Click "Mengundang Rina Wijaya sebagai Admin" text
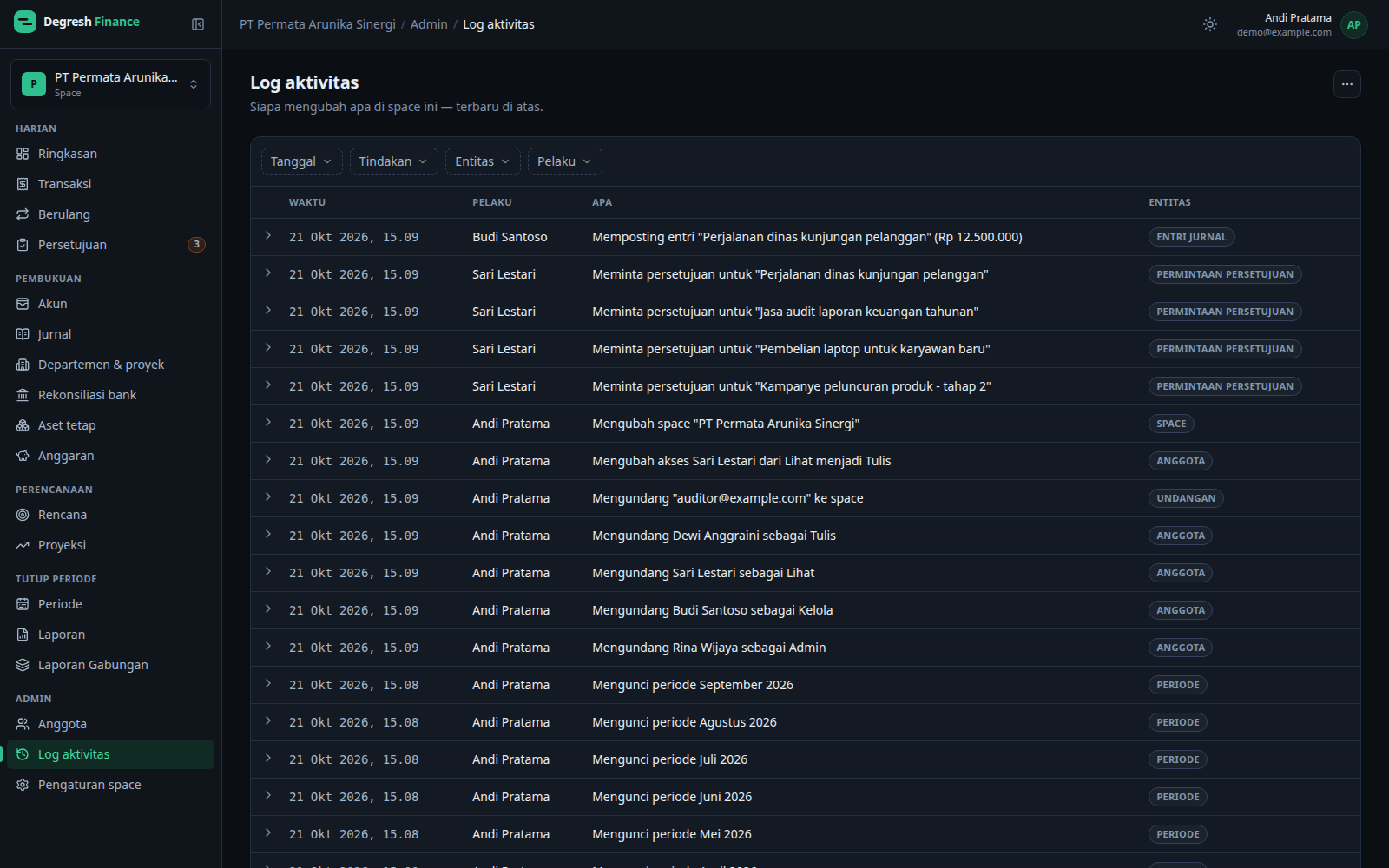The height and width of the screenshot is (868, 1389). (708, 648)
